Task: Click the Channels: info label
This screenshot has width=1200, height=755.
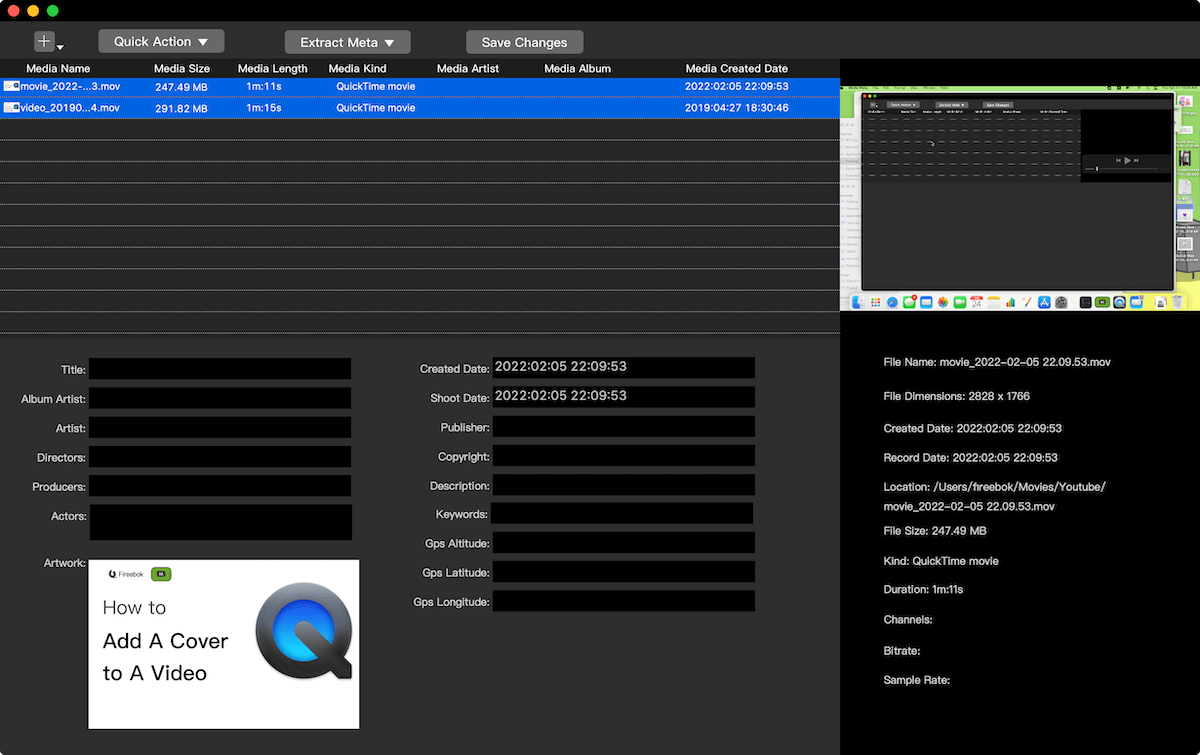Action: [x=908, y=620]
